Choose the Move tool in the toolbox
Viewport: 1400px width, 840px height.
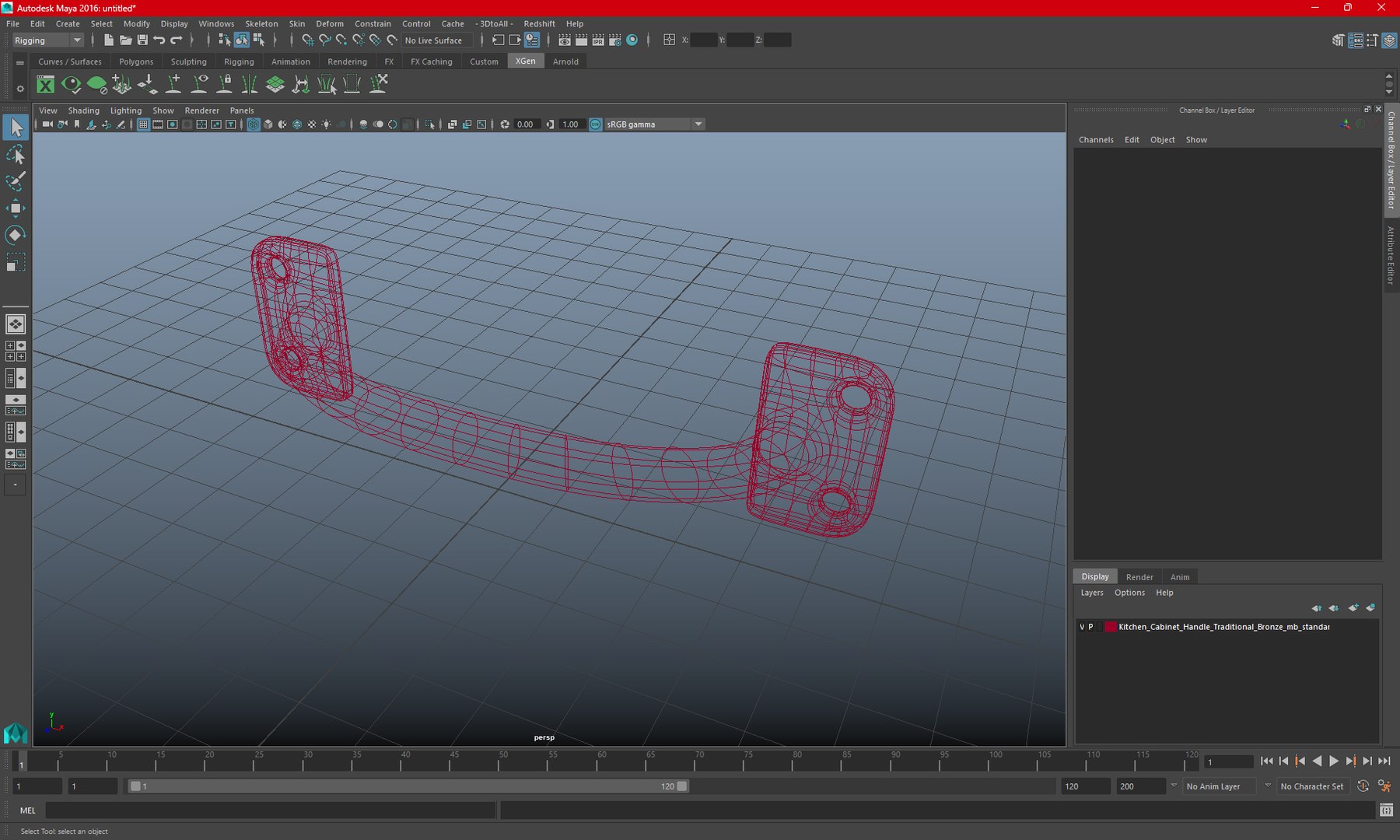pyautogui.click(x=16, y=208)
